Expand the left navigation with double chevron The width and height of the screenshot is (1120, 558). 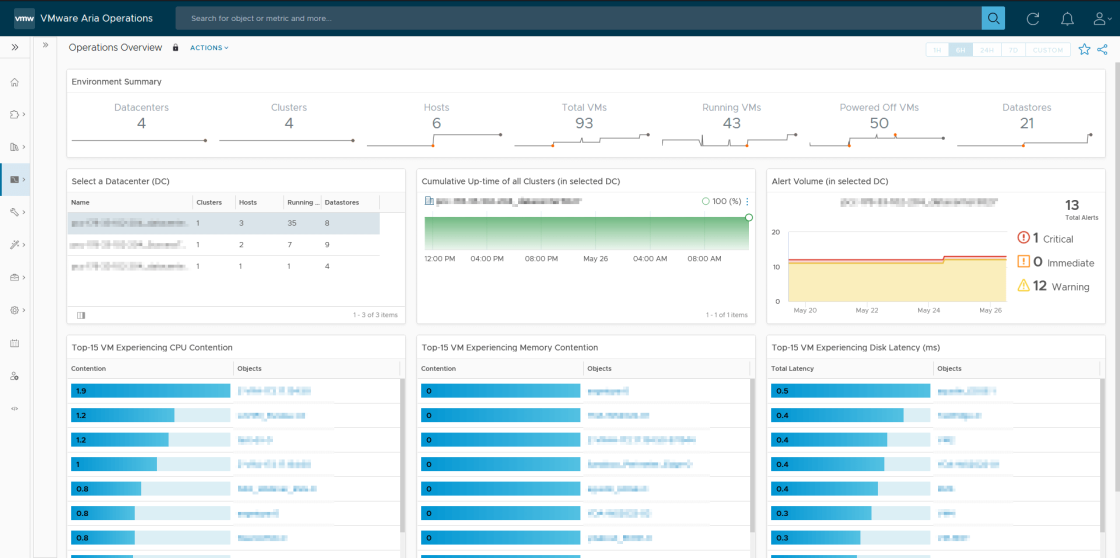15,47
